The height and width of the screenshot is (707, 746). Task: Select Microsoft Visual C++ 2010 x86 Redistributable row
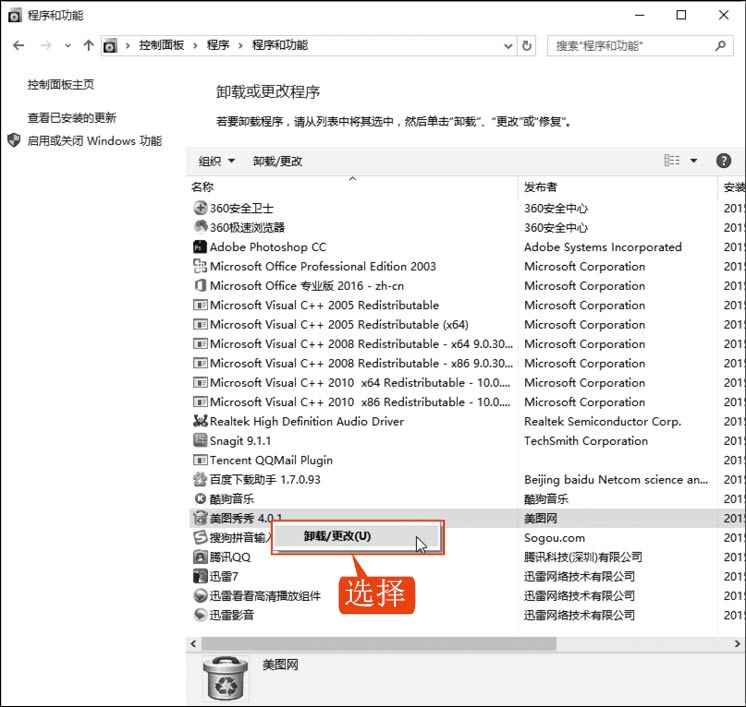coord(466,402)
